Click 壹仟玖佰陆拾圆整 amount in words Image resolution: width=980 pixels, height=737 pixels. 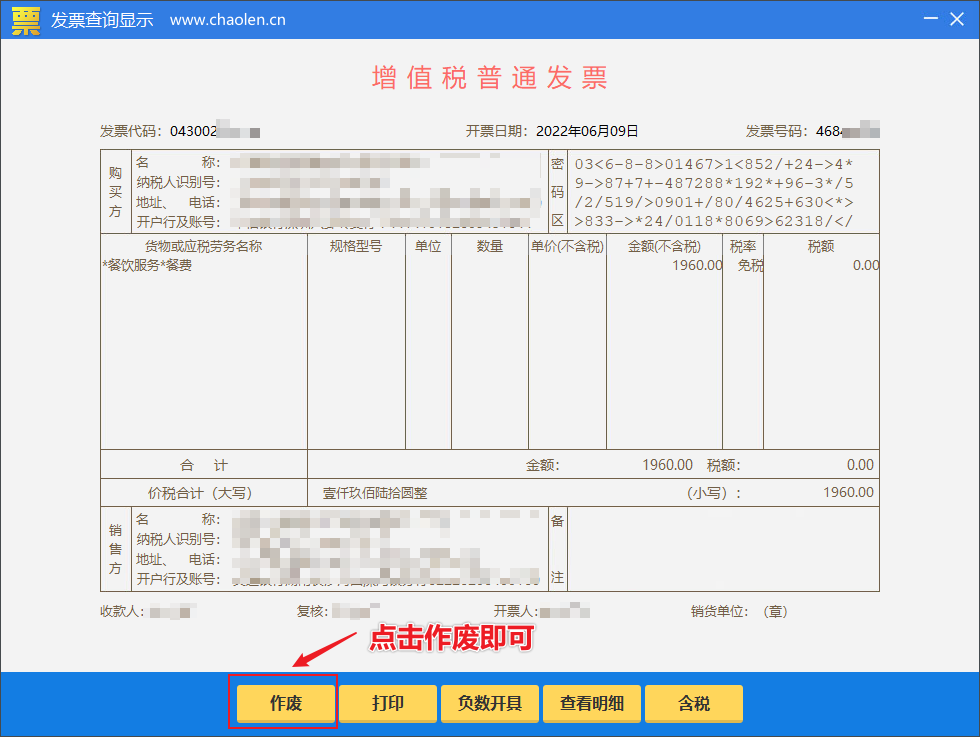375,493
